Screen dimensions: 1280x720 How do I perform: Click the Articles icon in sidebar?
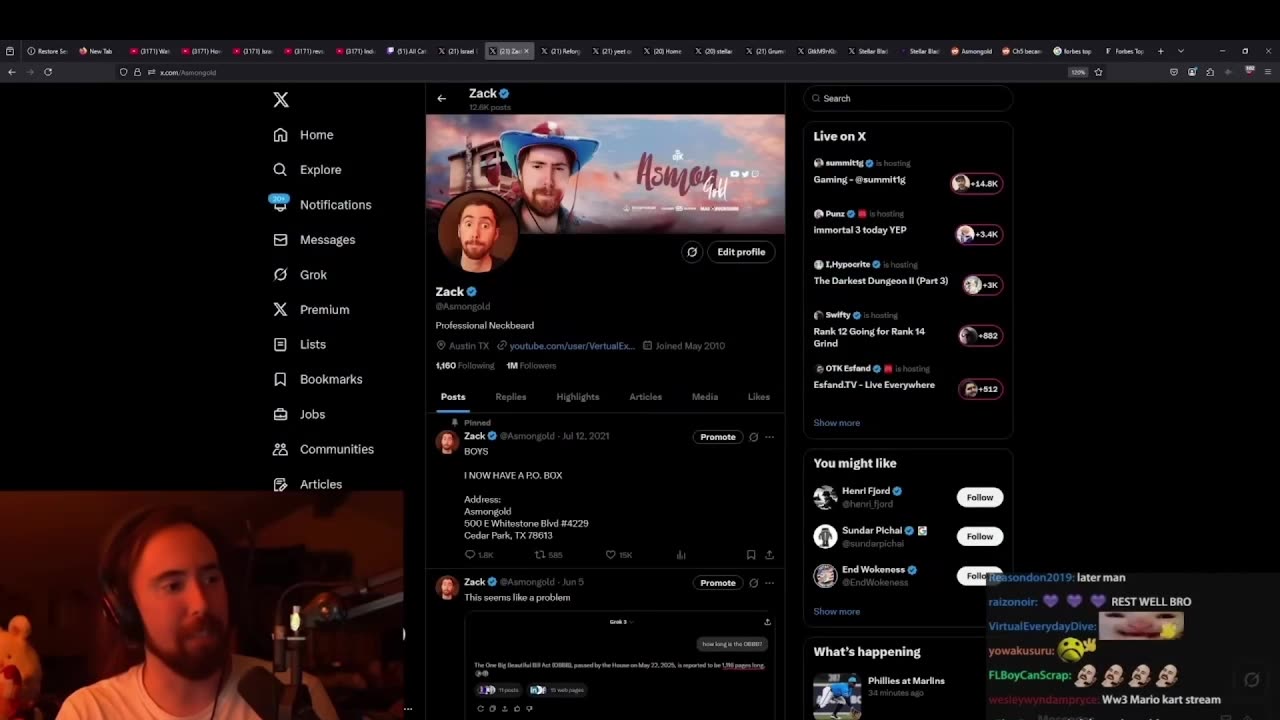click(x=280, y=484)
